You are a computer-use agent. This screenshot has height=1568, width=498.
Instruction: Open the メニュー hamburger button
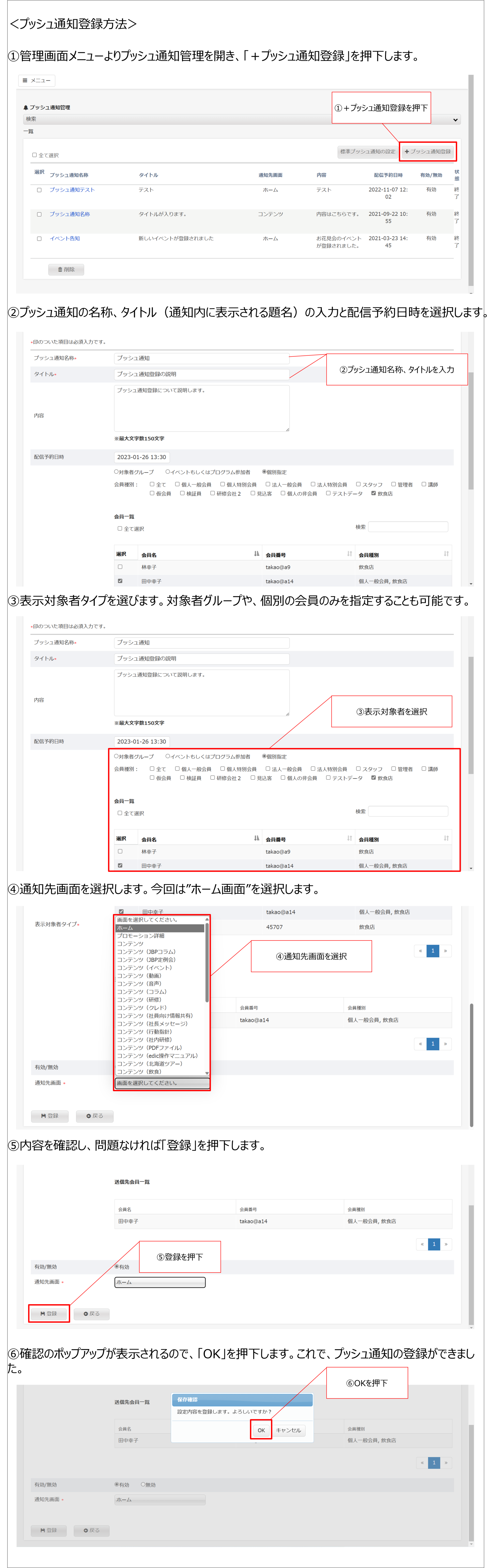click(36, 80)
